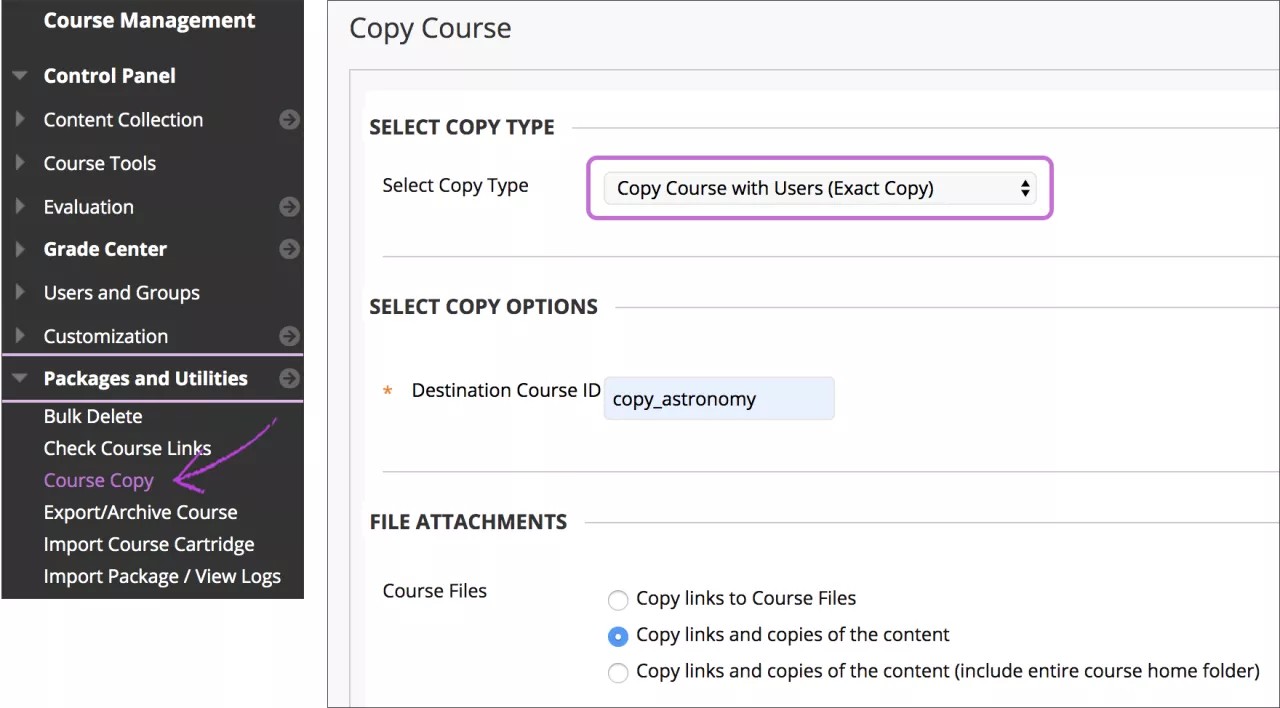Select the option including entire course home folder

pos(618,673)
